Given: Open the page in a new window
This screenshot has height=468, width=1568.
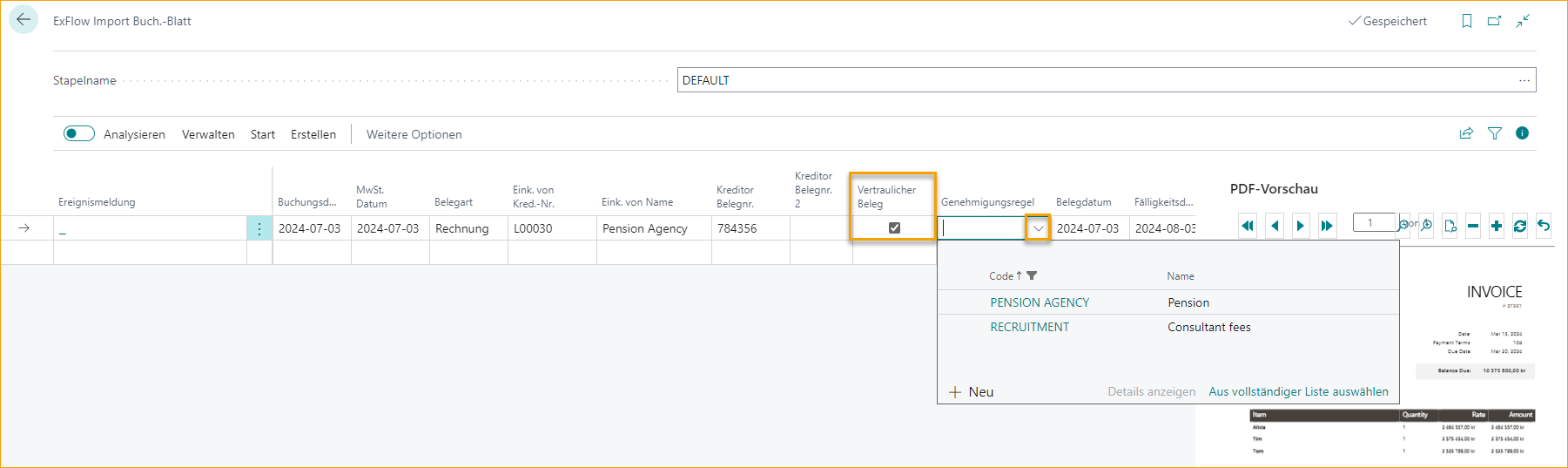Looking at the screenshot, I should tap(1495, 21).
